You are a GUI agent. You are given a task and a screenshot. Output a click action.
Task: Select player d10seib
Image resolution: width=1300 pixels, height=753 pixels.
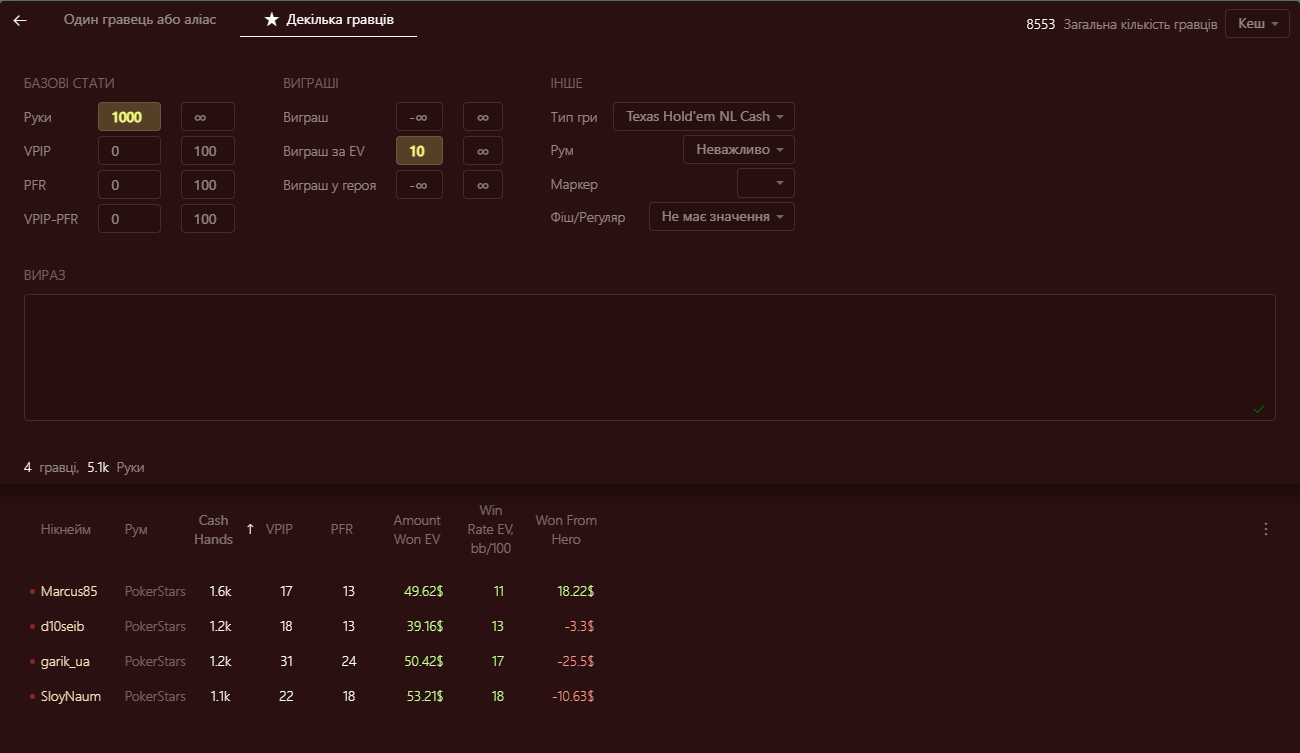[x=62, y=626]
